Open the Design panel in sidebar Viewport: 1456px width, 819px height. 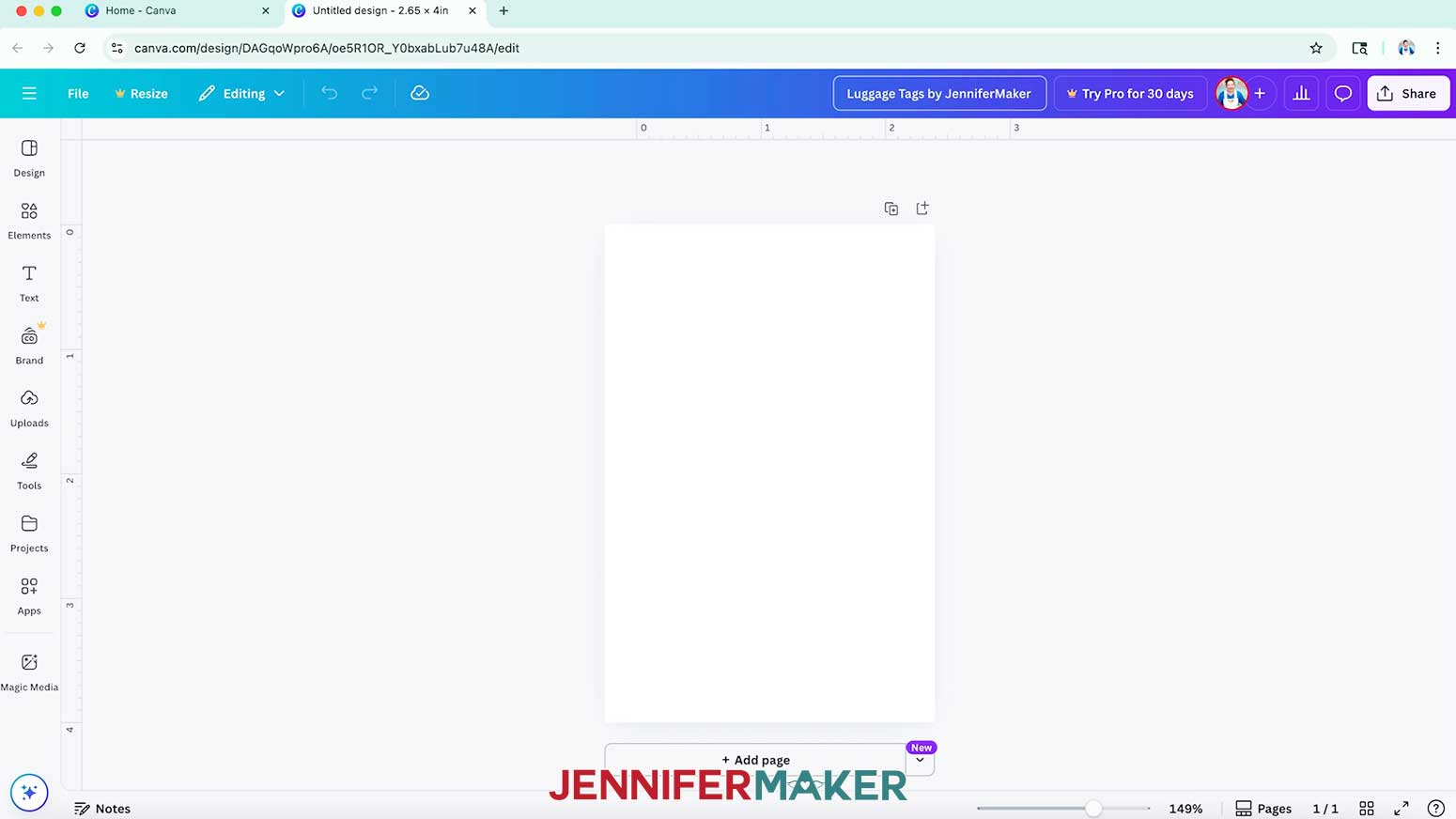(x=29, y=158)
